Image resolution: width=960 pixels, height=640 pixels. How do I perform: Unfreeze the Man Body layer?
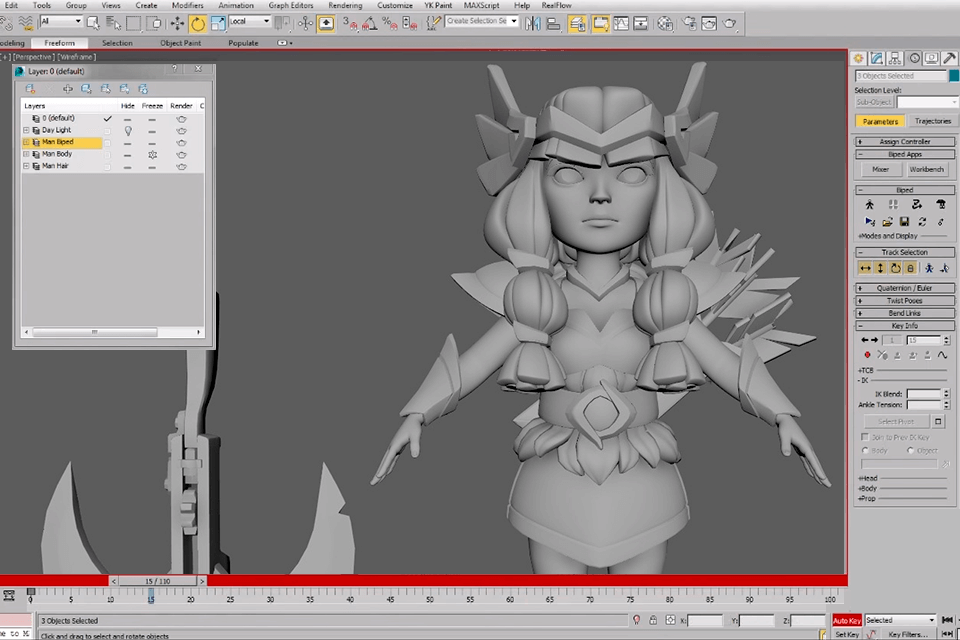pos(153,154)
